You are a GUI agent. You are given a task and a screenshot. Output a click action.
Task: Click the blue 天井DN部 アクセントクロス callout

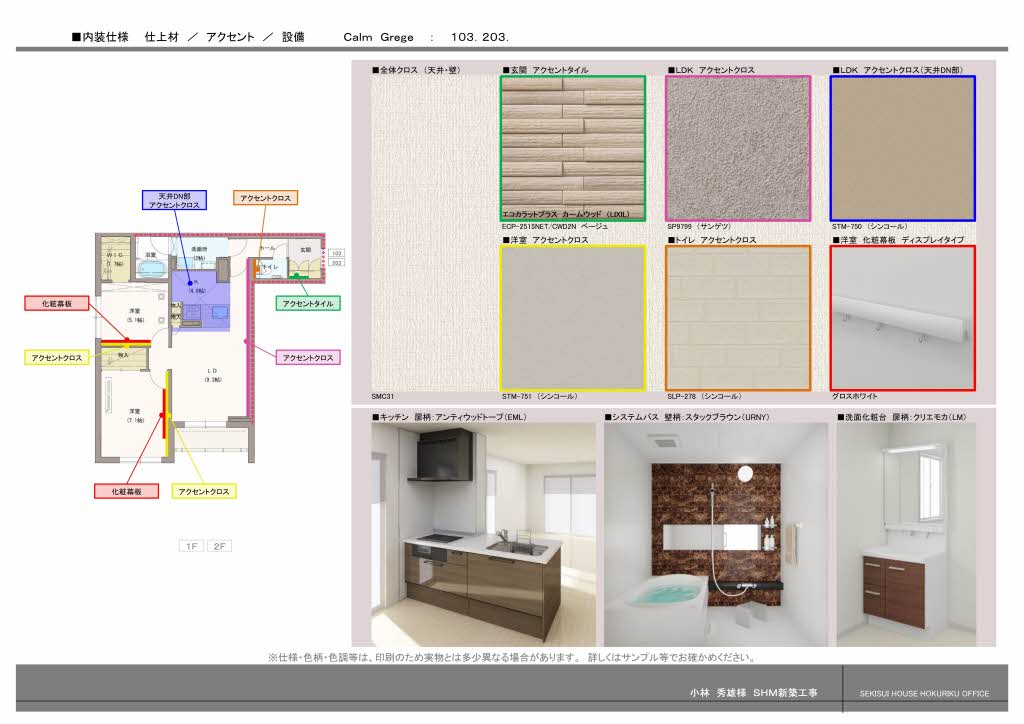[173, 200]
